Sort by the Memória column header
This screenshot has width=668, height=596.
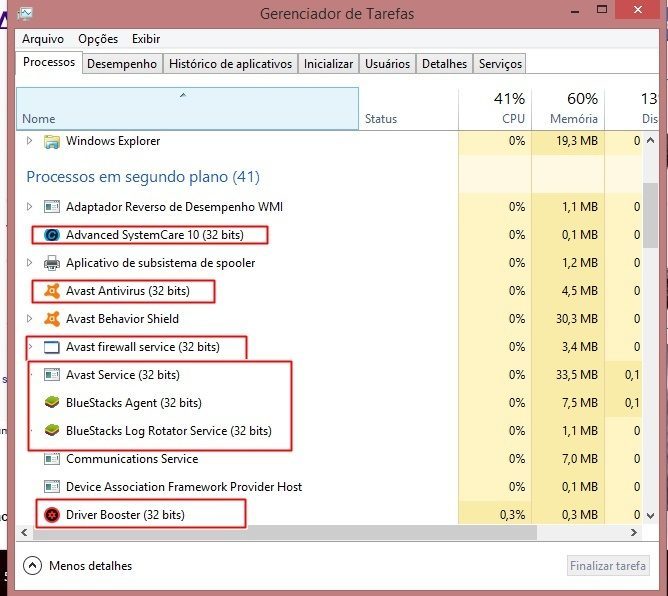pos(568,109)
